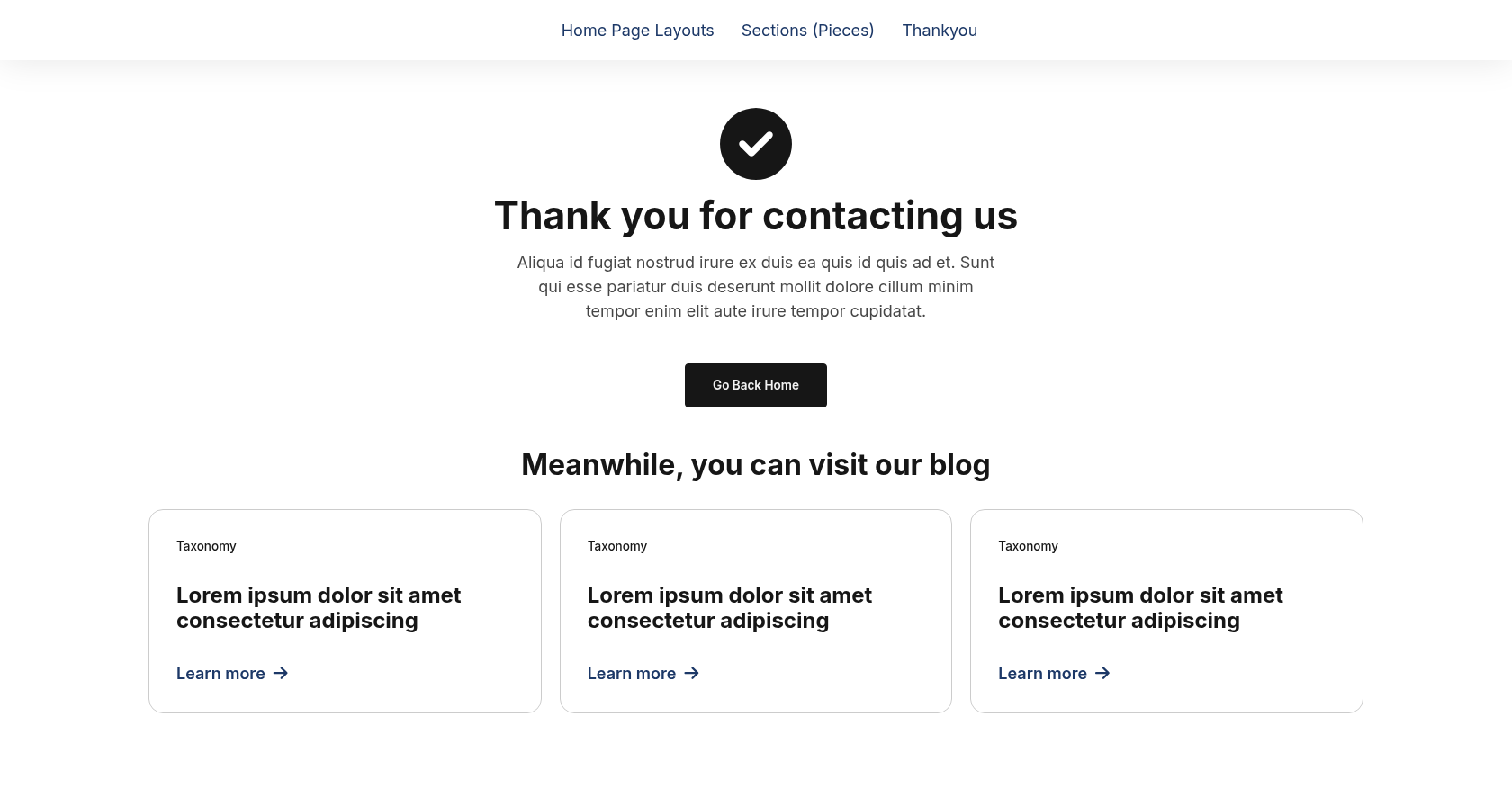The height and width of the screenshot is (788, 1512).
Task: Open the Home Page Layouts menu item
Action: (x=637, y=31)
